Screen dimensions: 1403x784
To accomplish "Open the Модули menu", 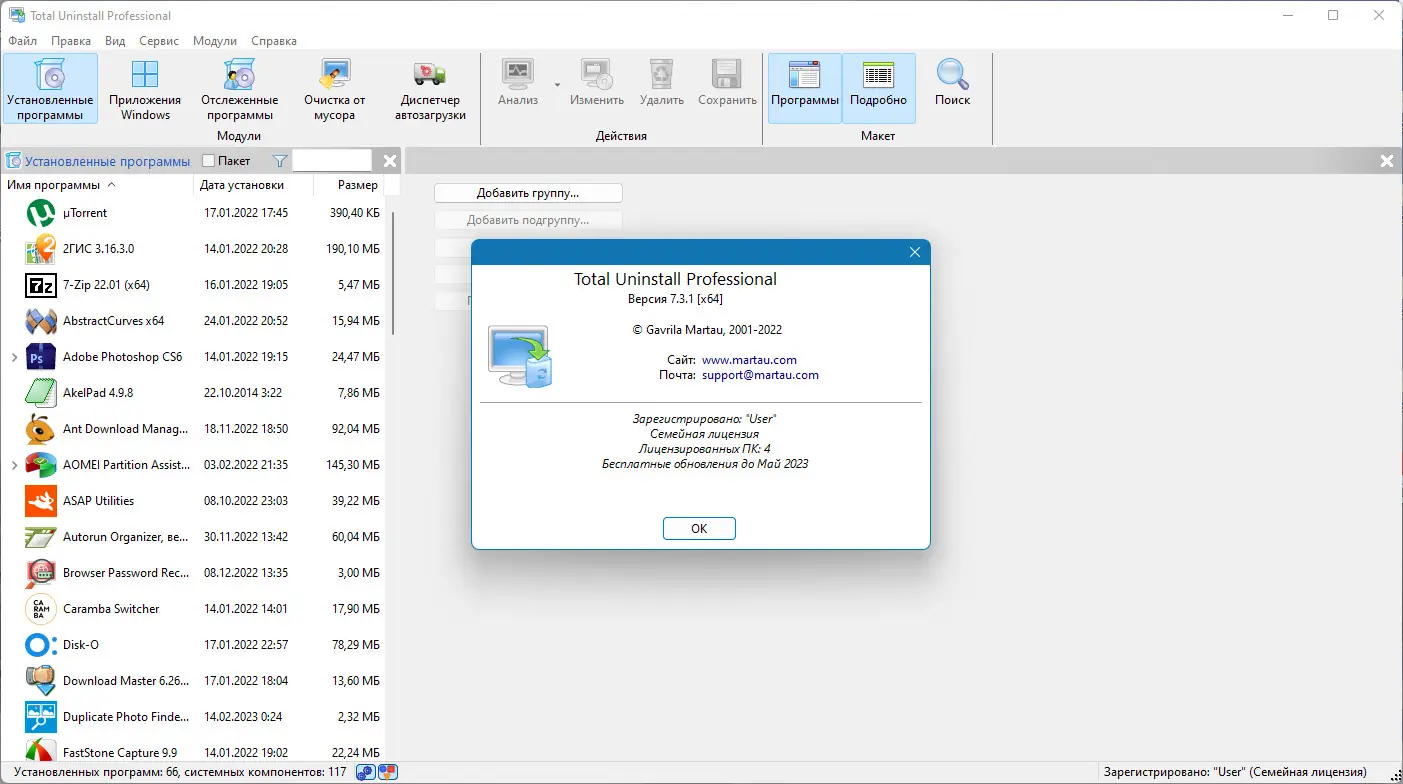I will click(x=215, y=41).
